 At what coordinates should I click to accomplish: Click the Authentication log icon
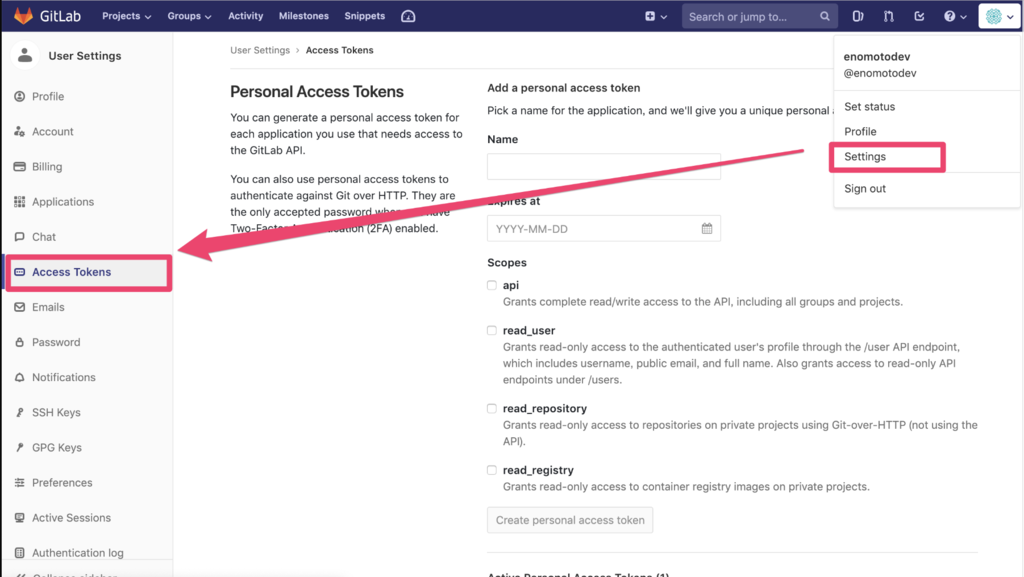click(x=20, y=553)
